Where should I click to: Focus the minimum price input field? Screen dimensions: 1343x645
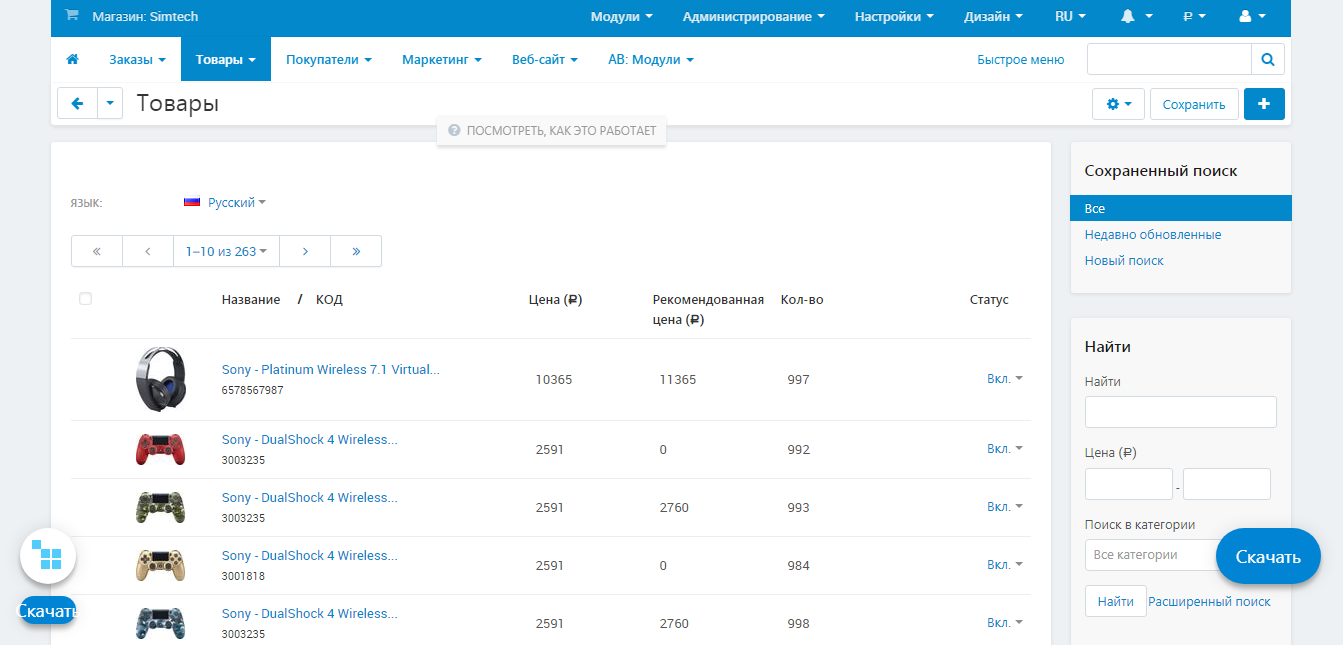[1129, 484]
